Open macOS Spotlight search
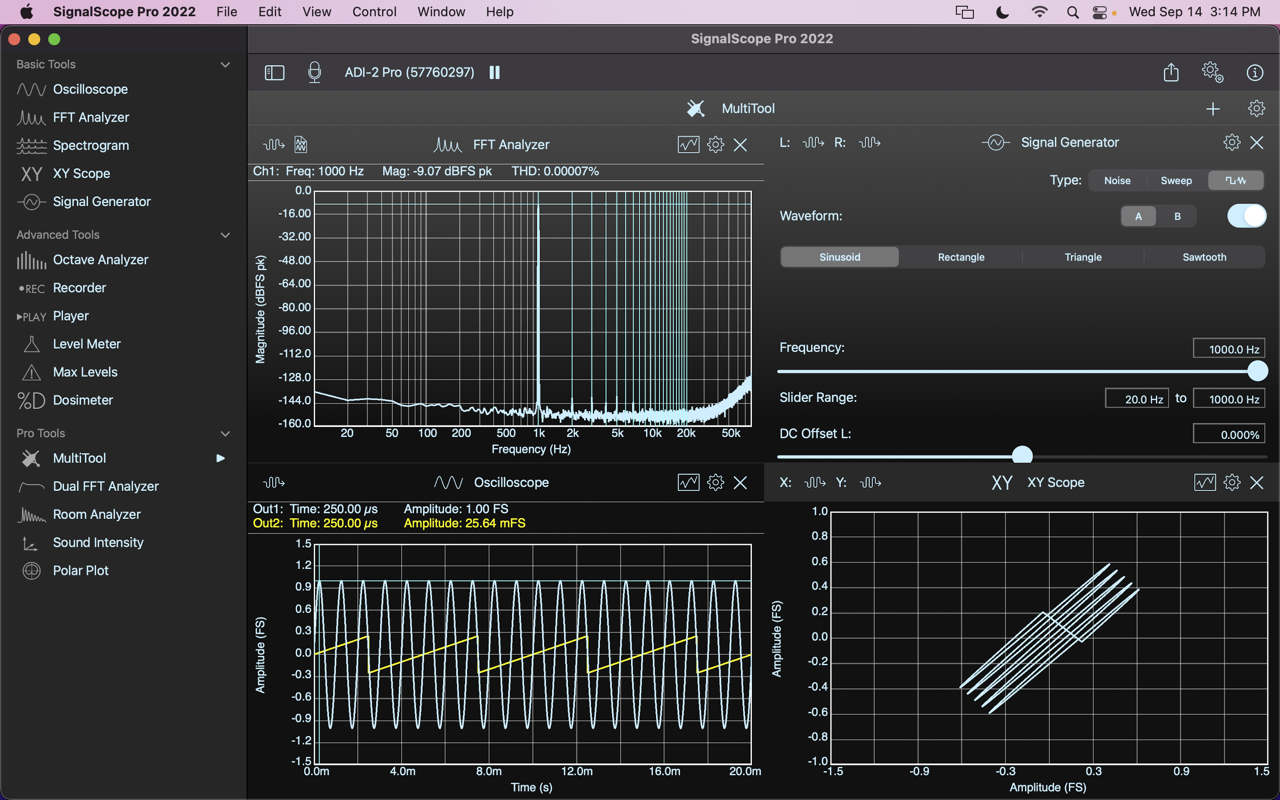This screenshot has width=1280, height=800. click(x=1072, y=12)
